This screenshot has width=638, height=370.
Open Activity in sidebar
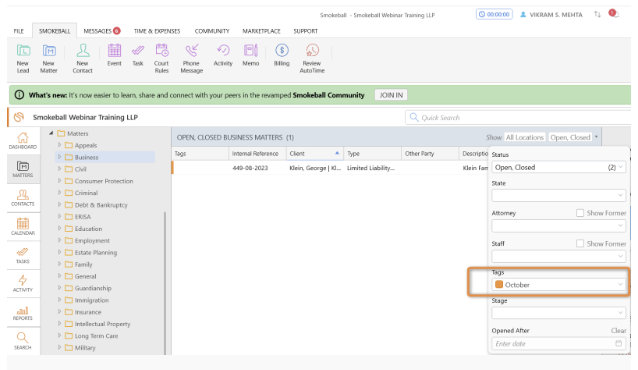(23, 284)
